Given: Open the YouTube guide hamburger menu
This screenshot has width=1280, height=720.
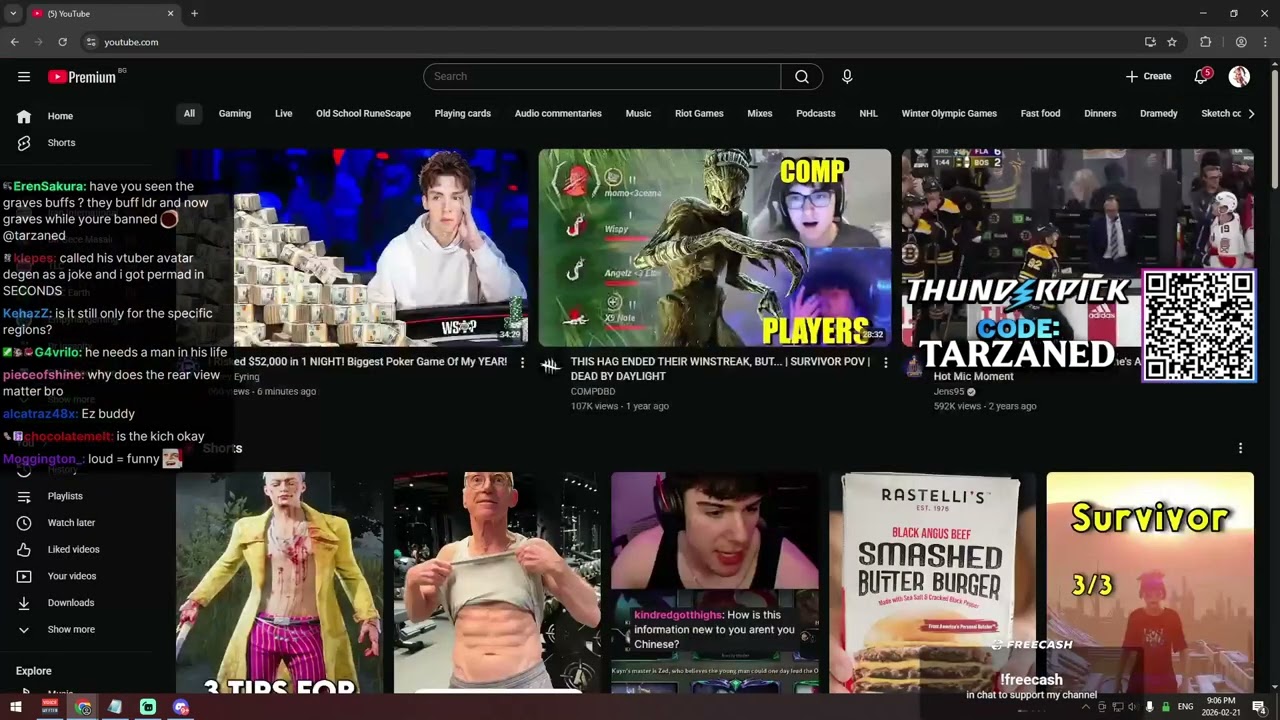Looking at the screenshot, I should coord(24,77).
